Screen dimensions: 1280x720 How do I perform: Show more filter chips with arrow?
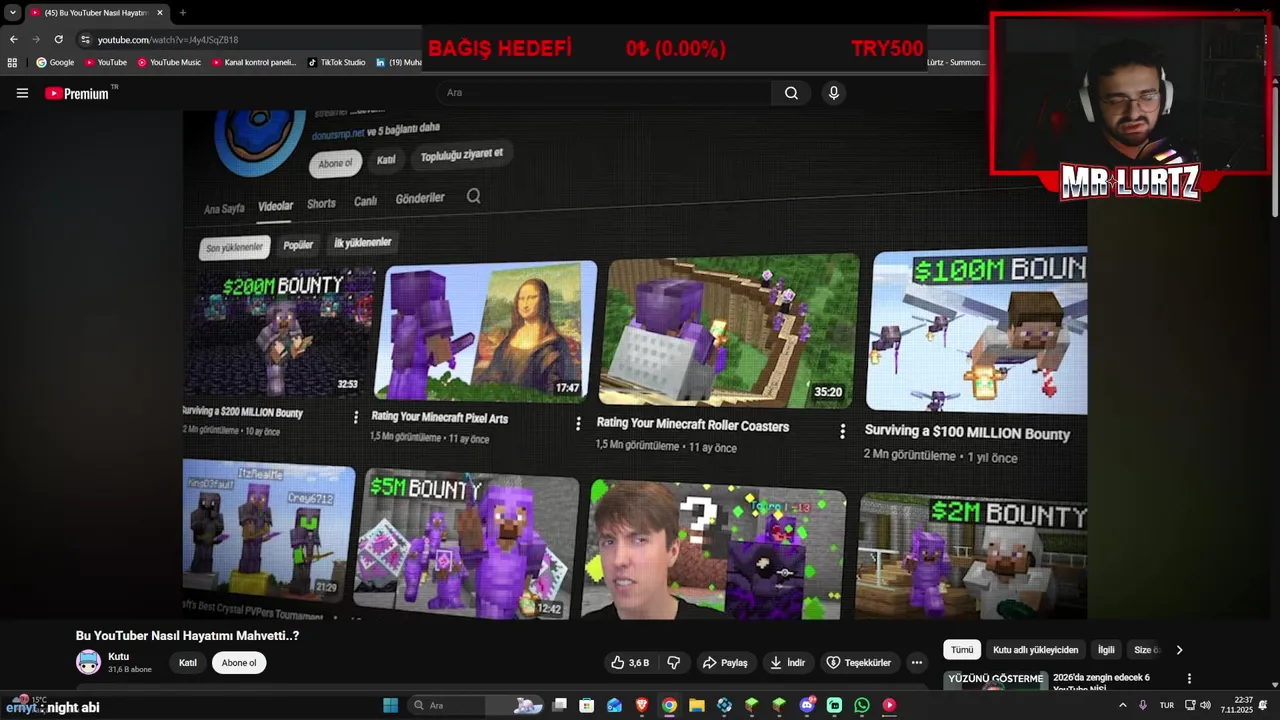pos(1179,650)
